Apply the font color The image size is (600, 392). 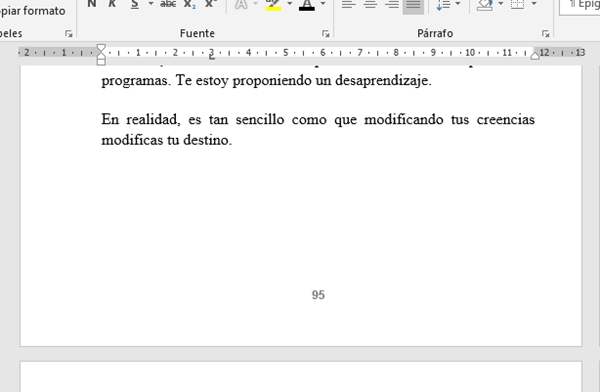pos(307,4)
